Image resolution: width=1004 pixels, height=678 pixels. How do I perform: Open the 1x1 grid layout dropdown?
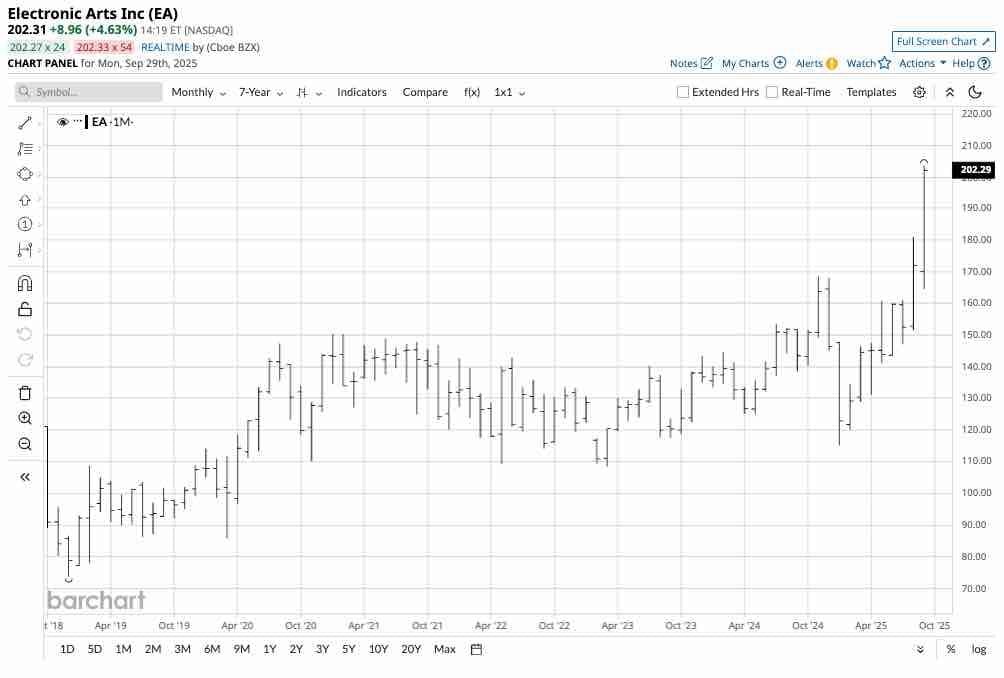pos(510,92)
